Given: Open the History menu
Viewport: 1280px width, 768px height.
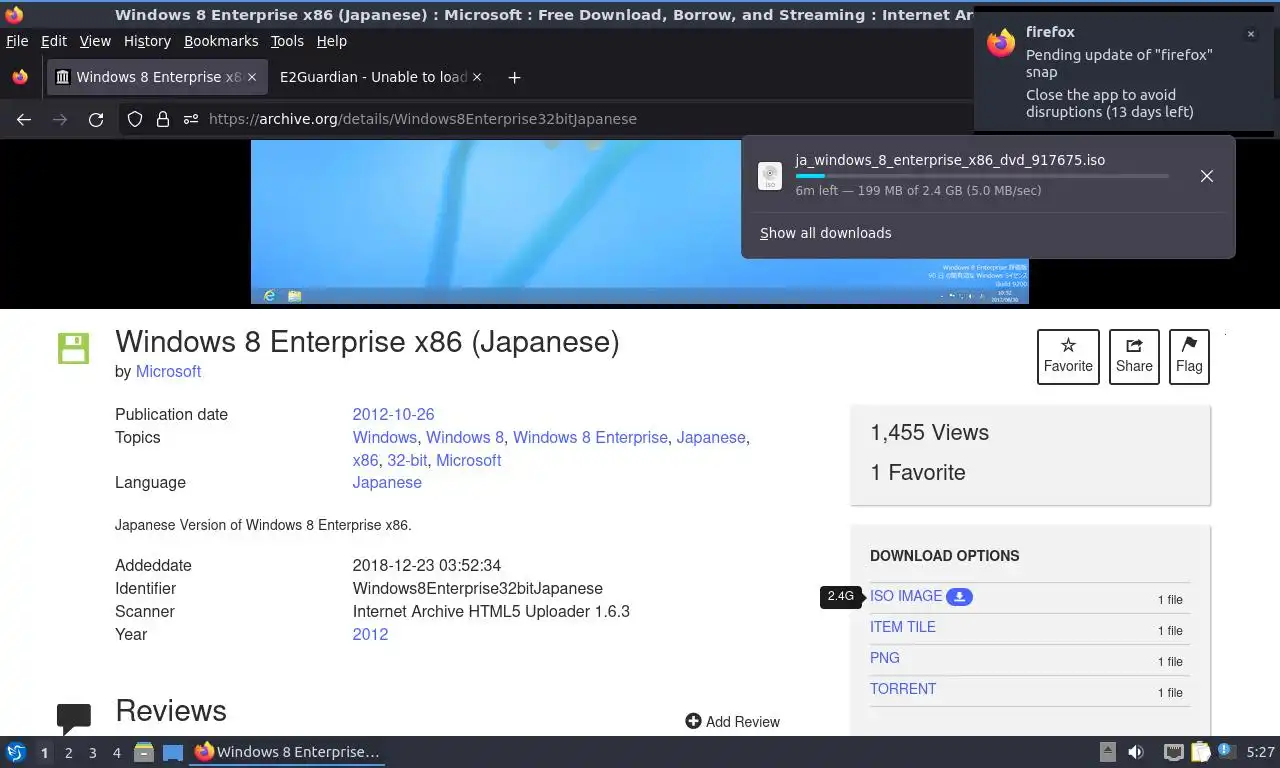Looking at the screenshot, I should (147, 41).
